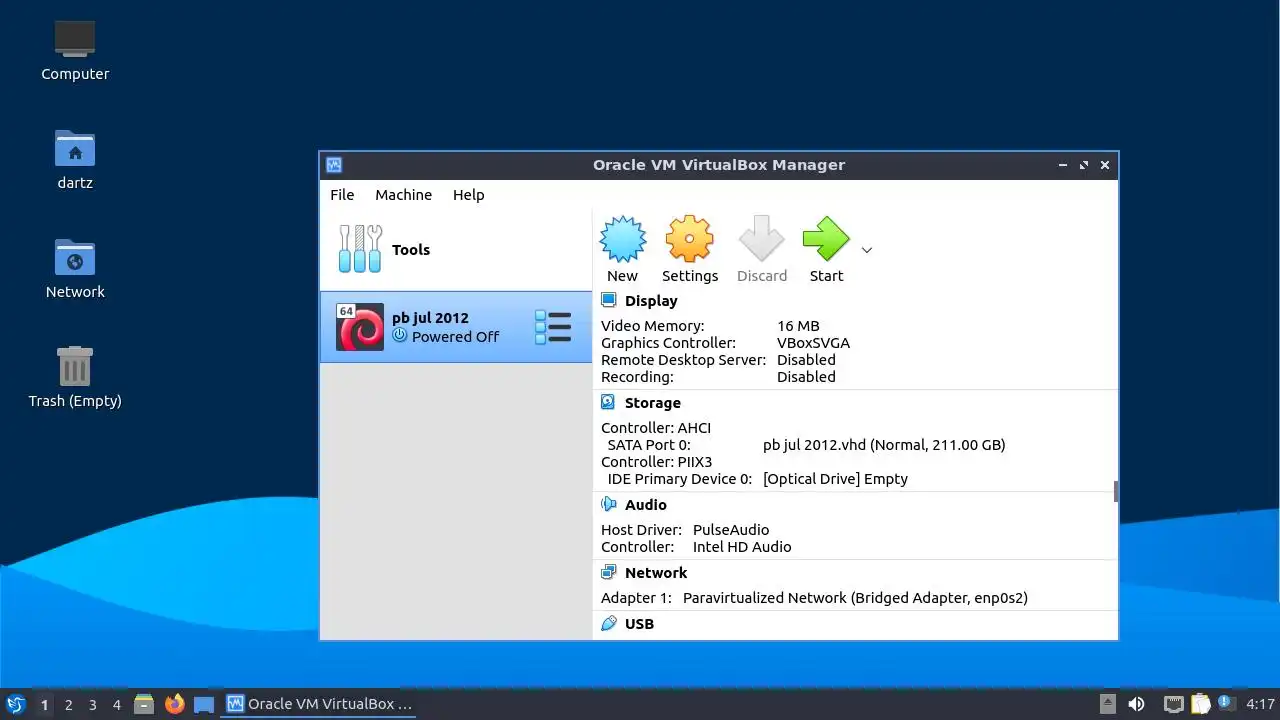The height and width of the screenshot is (720, 1280).
Task: Open the pb jul 2012 machine tools menu
Action: click(553, 327)
